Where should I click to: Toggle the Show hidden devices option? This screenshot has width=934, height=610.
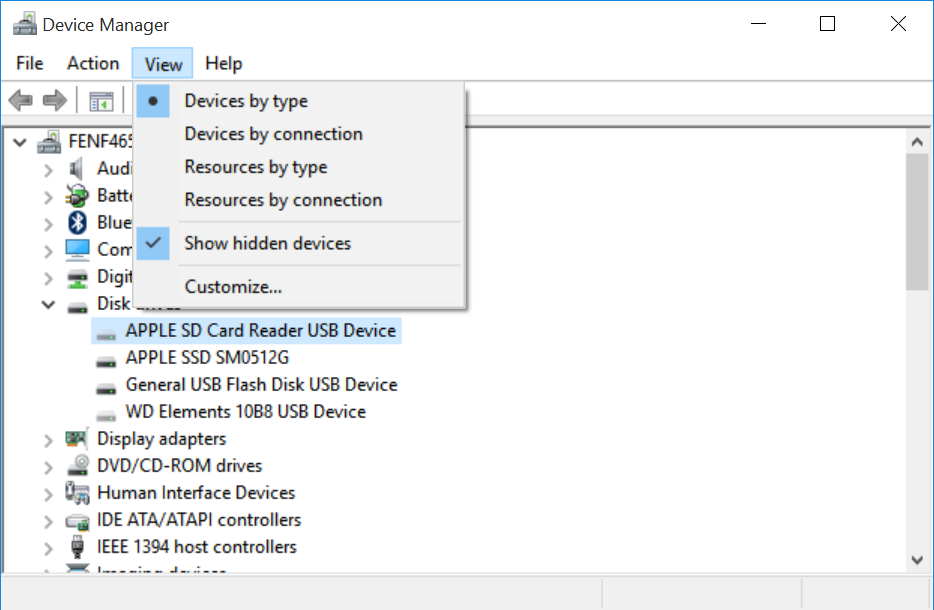267,243
